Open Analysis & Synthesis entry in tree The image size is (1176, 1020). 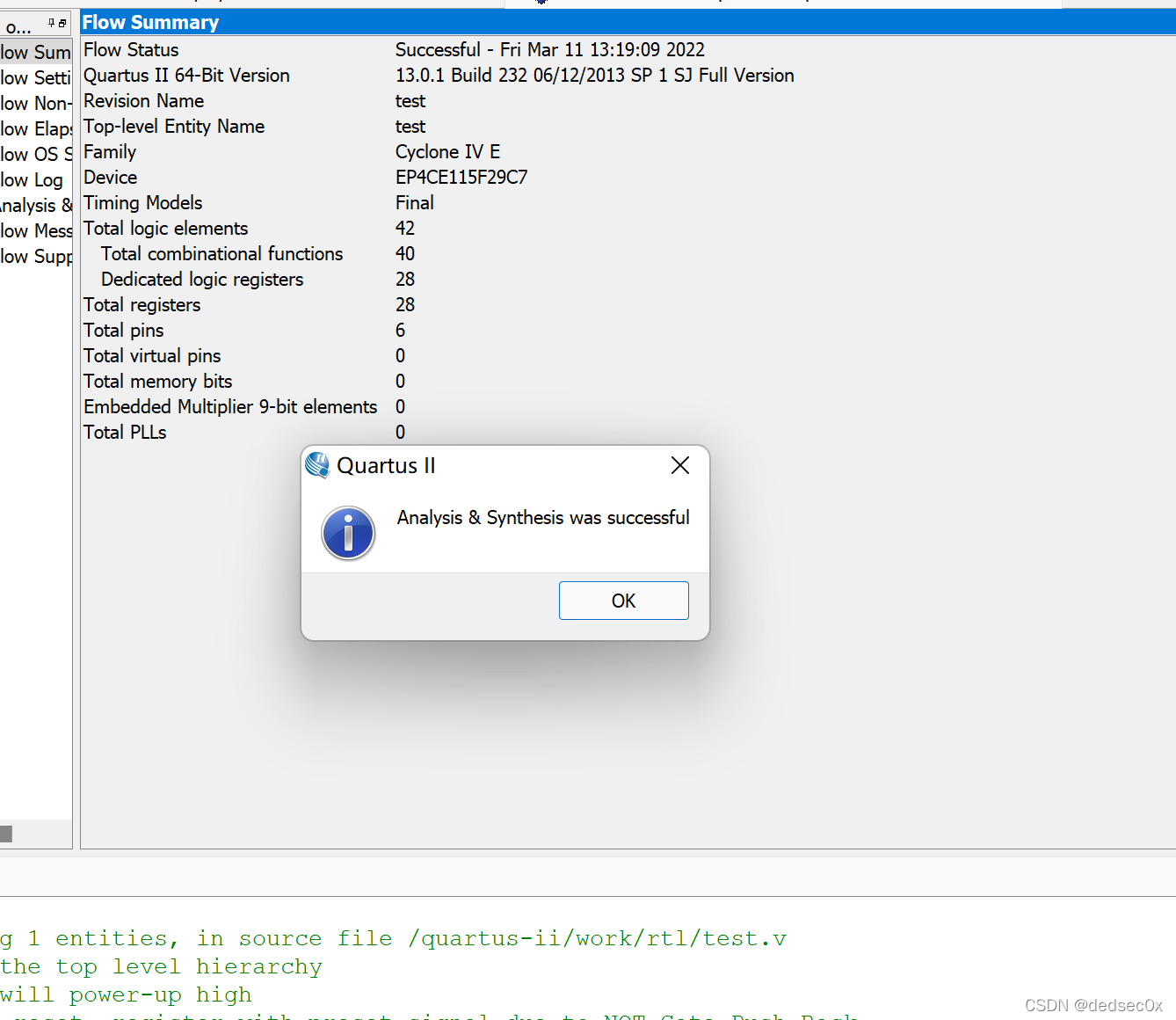(36, 206)
